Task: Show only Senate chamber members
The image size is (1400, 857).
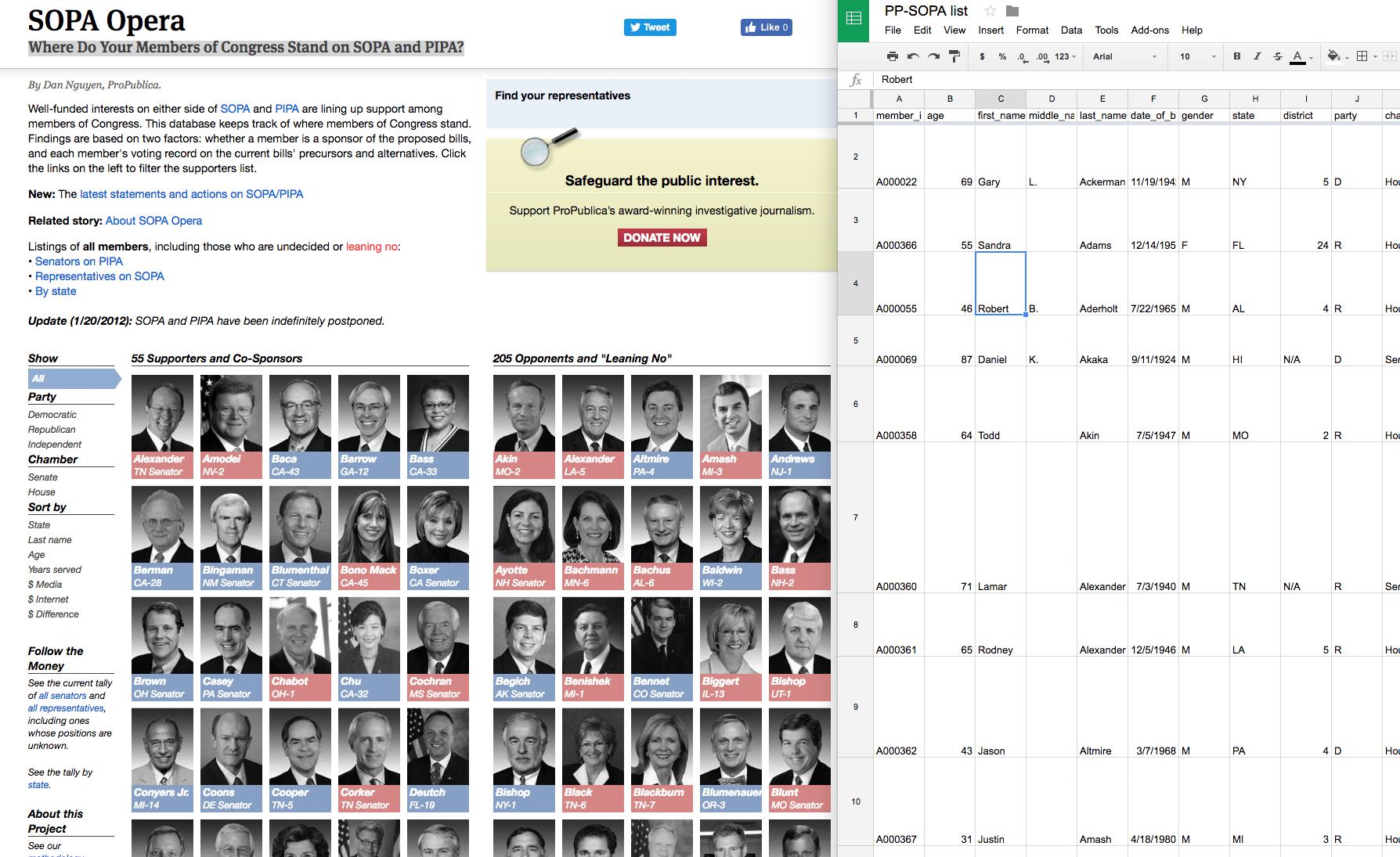Action: pyautogui.click(x=43, y=477)
